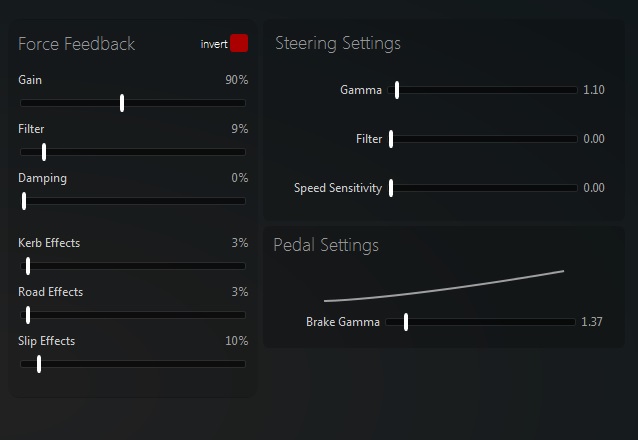The image size is (638, 440).
Task: Click the Road Effects slider handle
Action: tap(28, 315)
